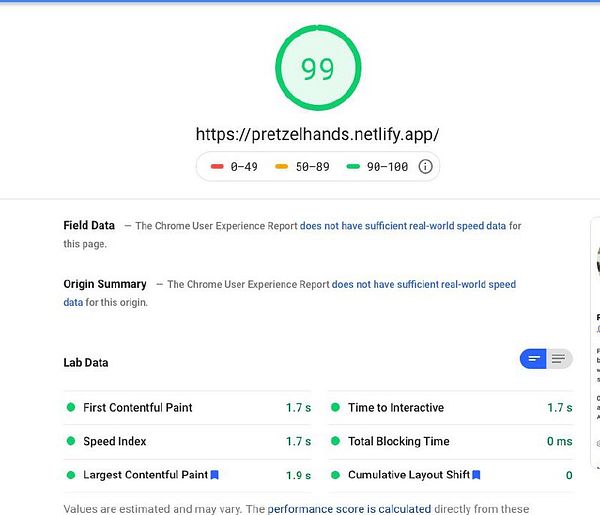
Task: Open Field Data insufficient speed data link
Action: tap(403, 226)
